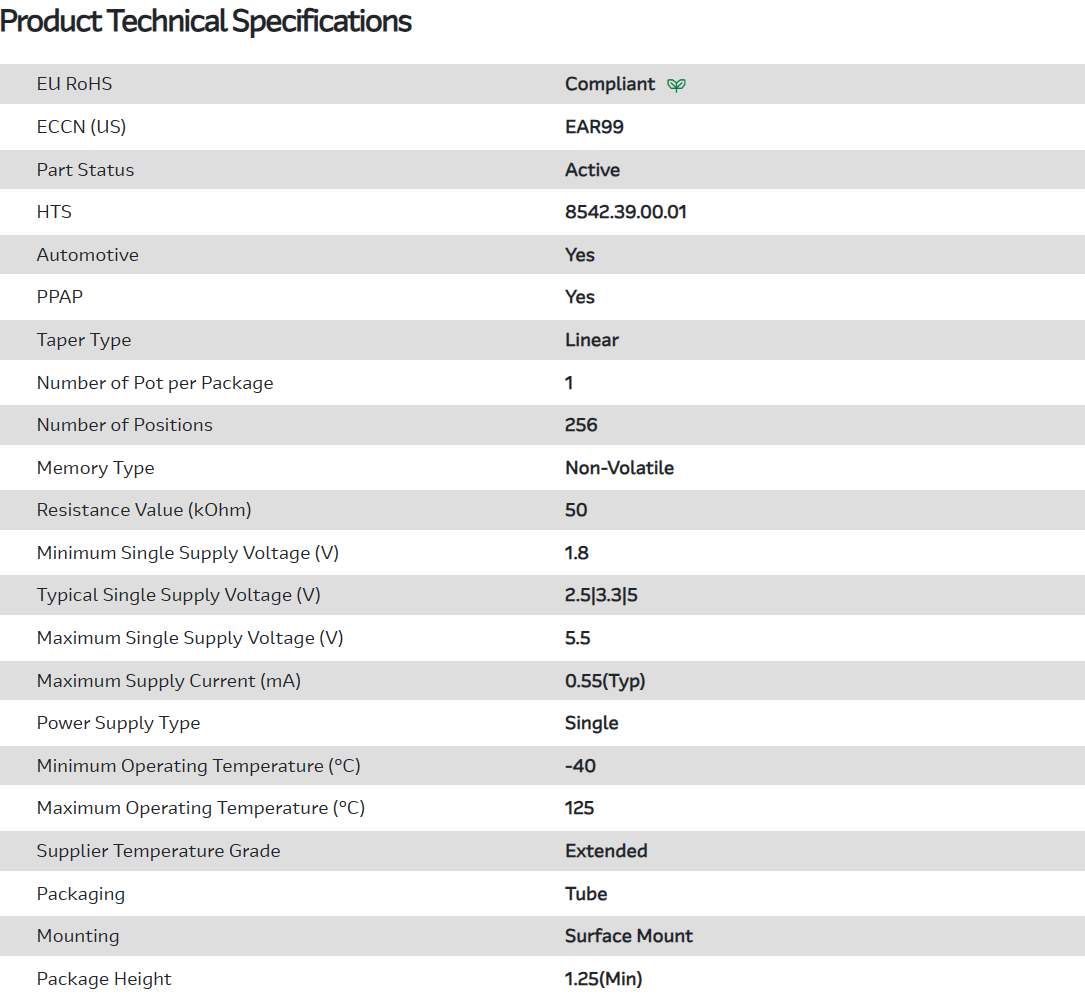This screenshot has height=996, width=1085.
Task: Select the Extended temperature grade value
Action: (x=606, y=851)
